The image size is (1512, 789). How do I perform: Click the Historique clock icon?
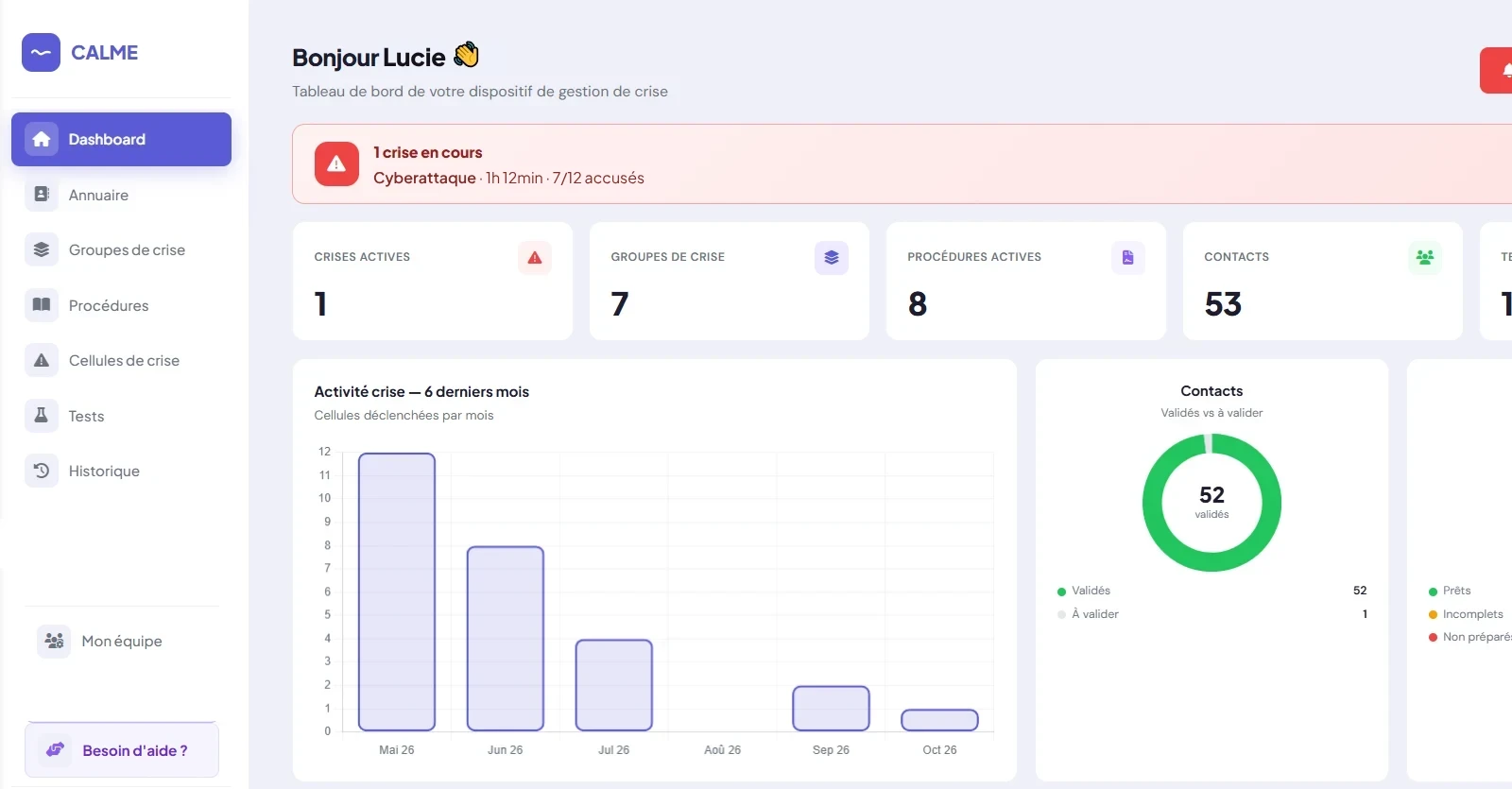pyautogui.click(x=42, y=471)
